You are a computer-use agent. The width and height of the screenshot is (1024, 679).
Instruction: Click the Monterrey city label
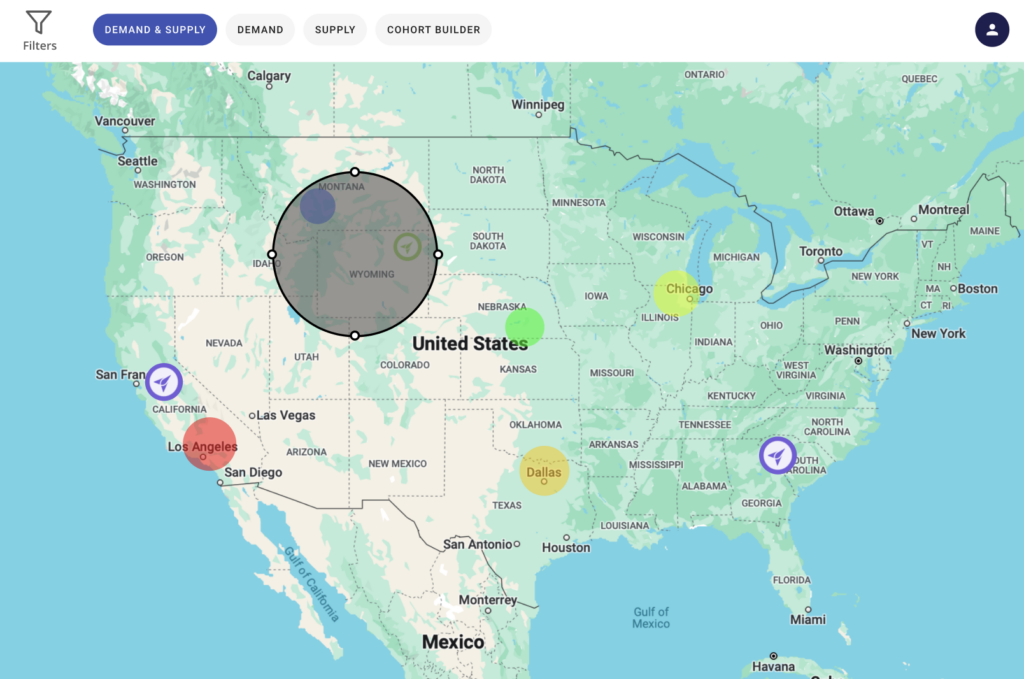(x=488, y=600)
